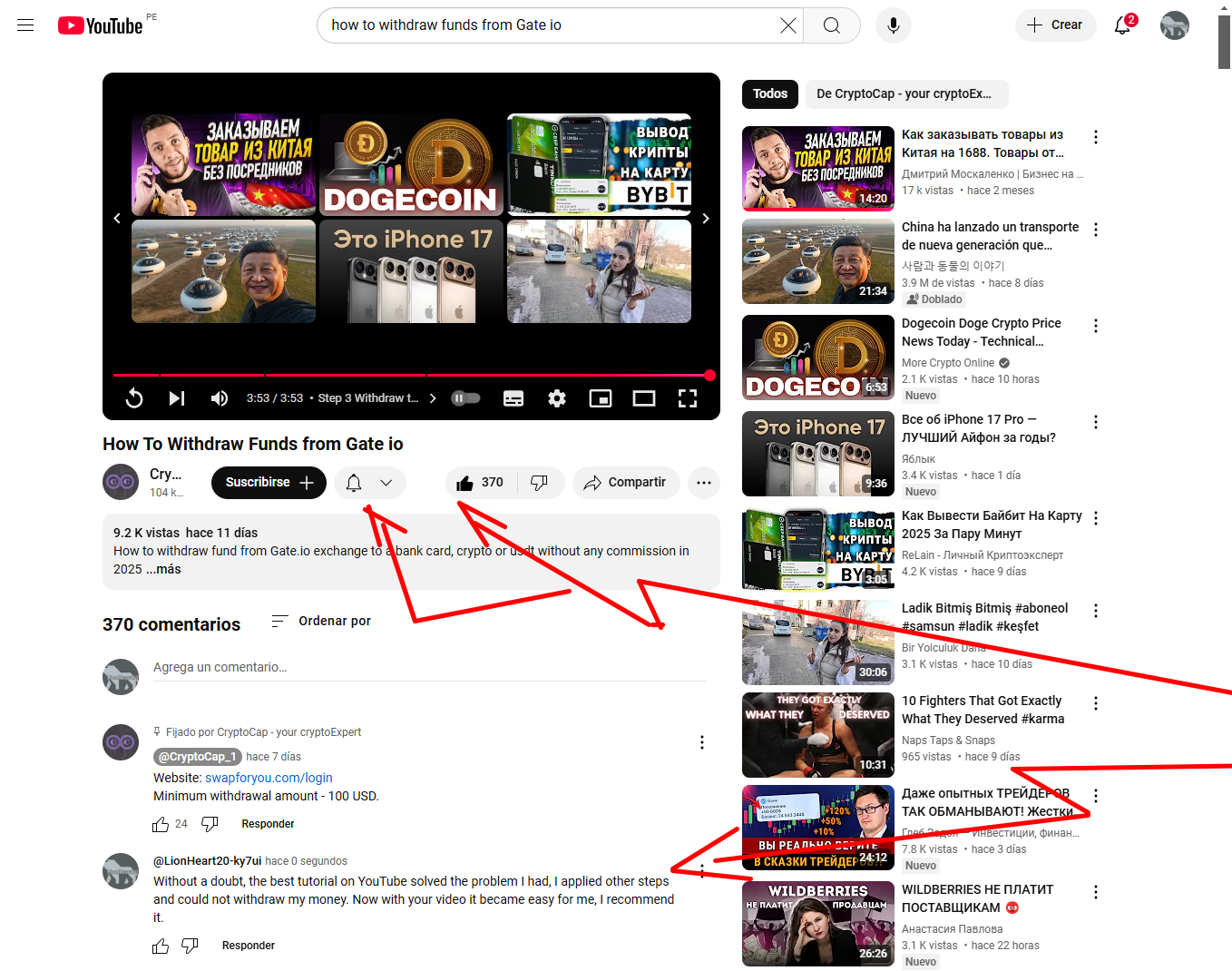
Task: Like the video with 370 likes
Action: [480, 482]
